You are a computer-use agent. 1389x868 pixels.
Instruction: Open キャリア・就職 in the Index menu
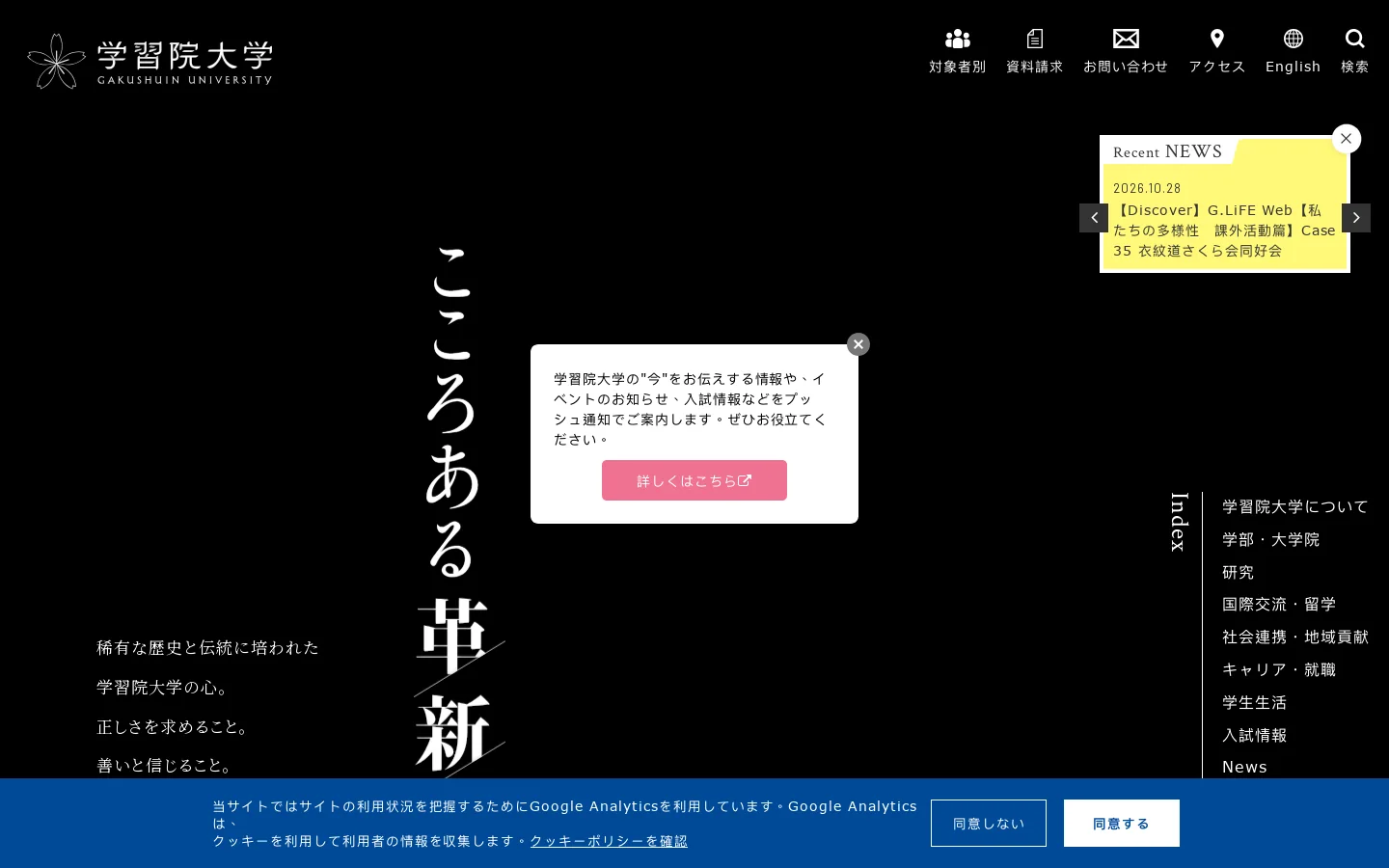pyautogui.click(x=1279, y=669)
